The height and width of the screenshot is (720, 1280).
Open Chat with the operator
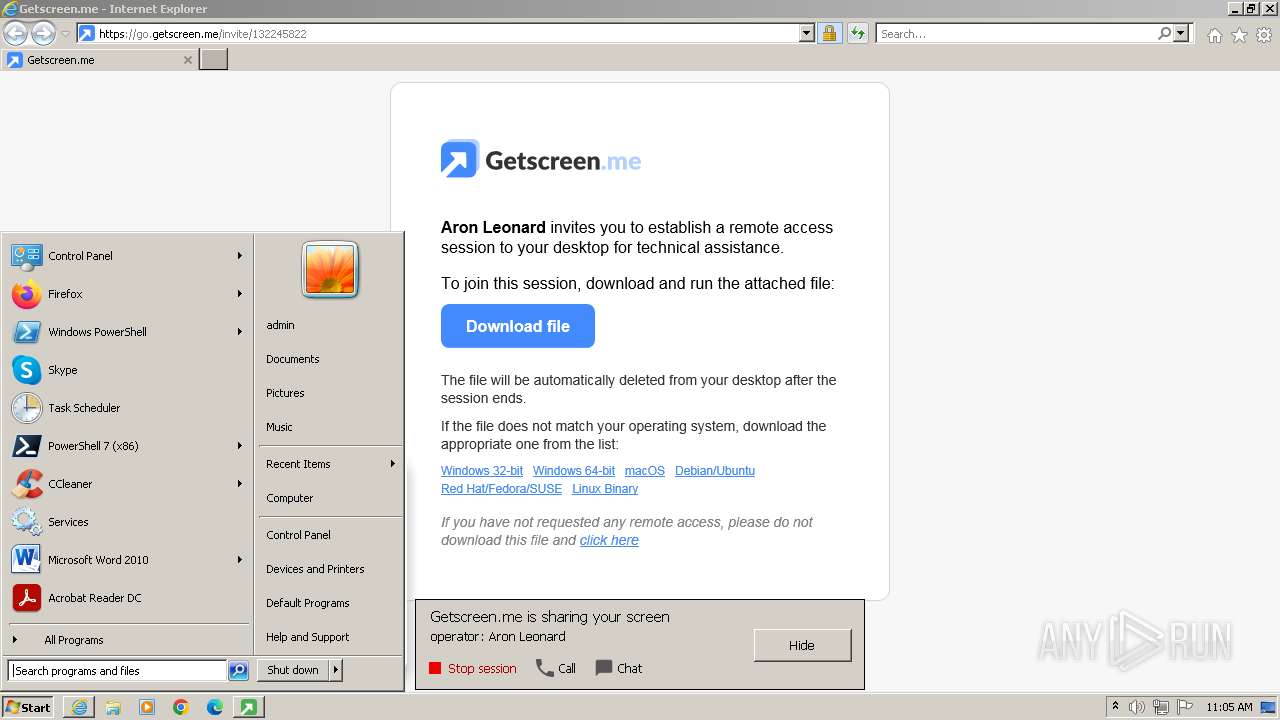tap(619, 669)
